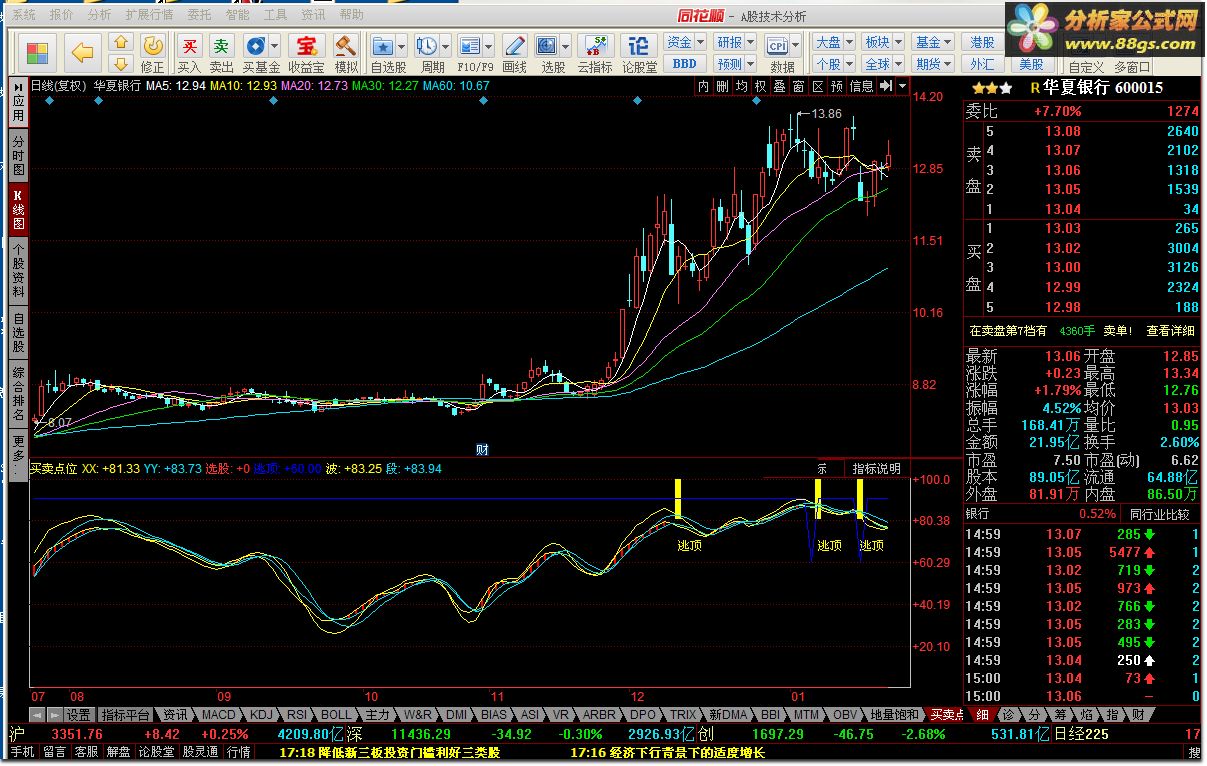Click the 港股 market button
Viewport: 1207px width, 766px height.
pyautogui.click(x=983, y=42)
